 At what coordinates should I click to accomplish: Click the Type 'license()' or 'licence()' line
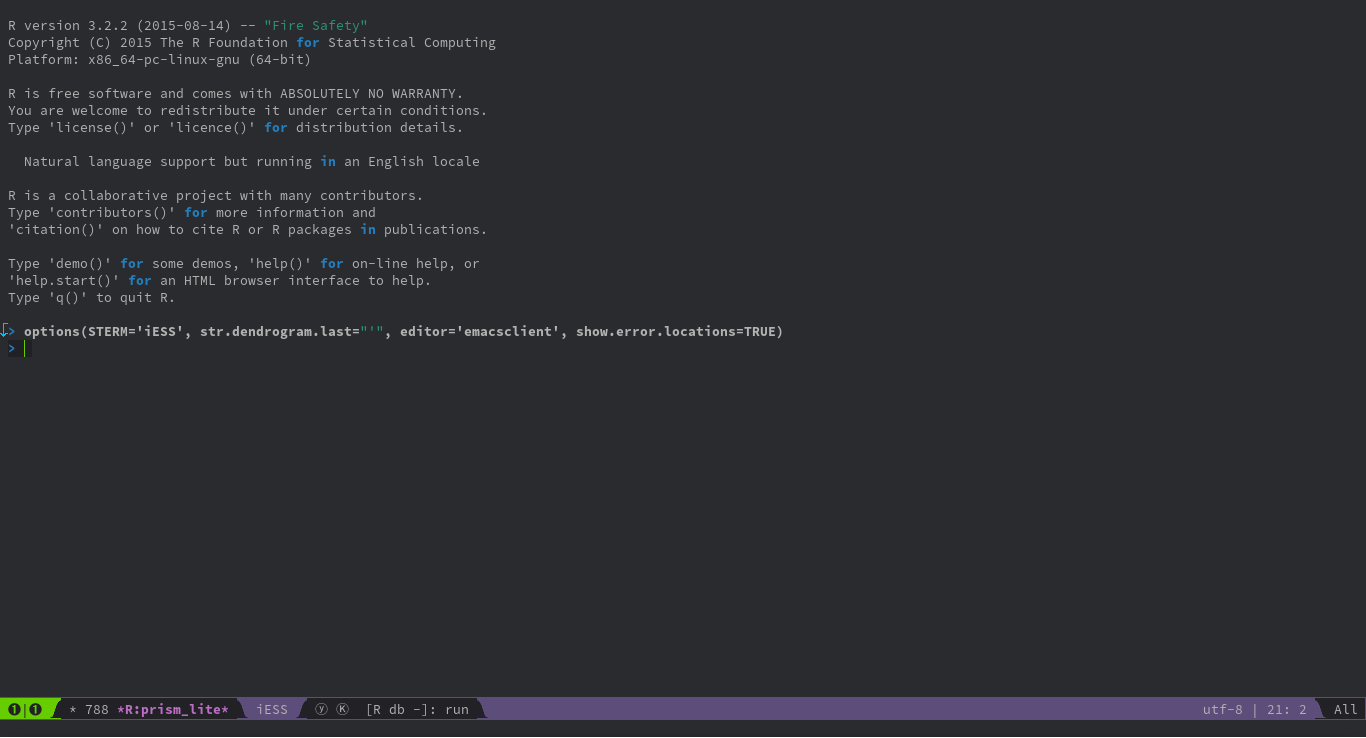click(236, 127)
